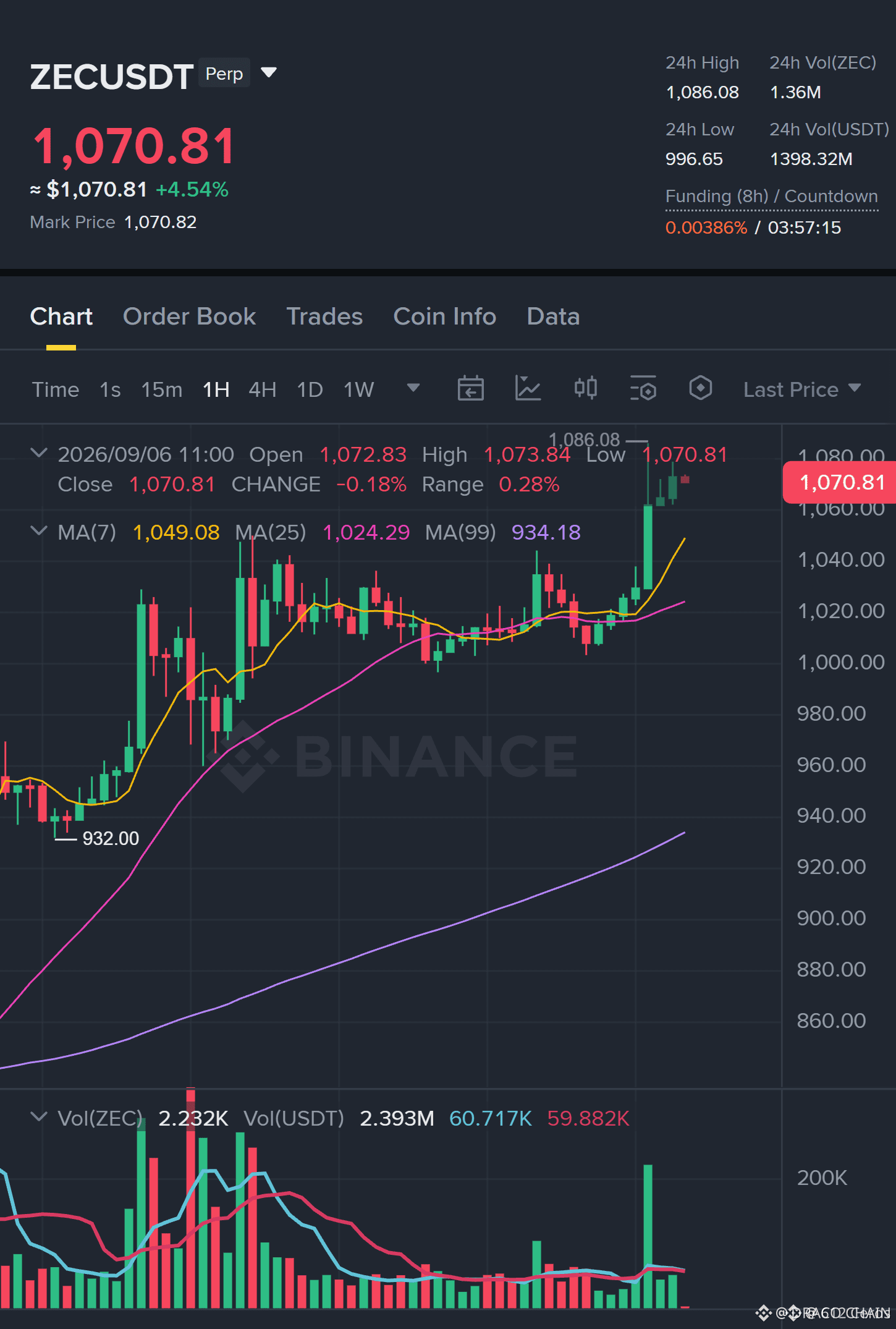Click the Binance watermark logo on chart
The height and width of the screenshot is (1329, 896).
click(x=396, y=756)
